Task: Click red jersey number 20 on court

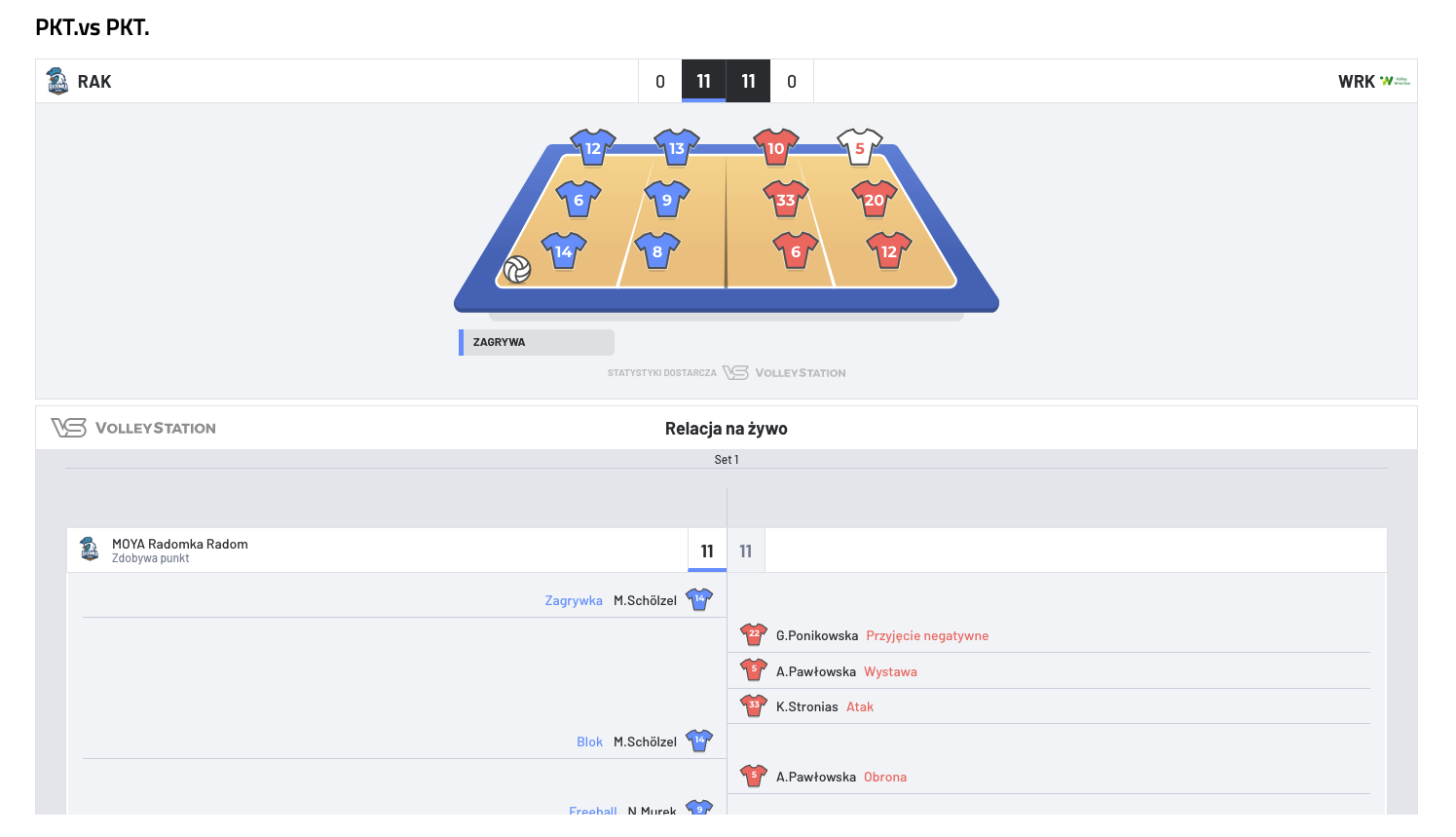Action: tap(874, 200)
